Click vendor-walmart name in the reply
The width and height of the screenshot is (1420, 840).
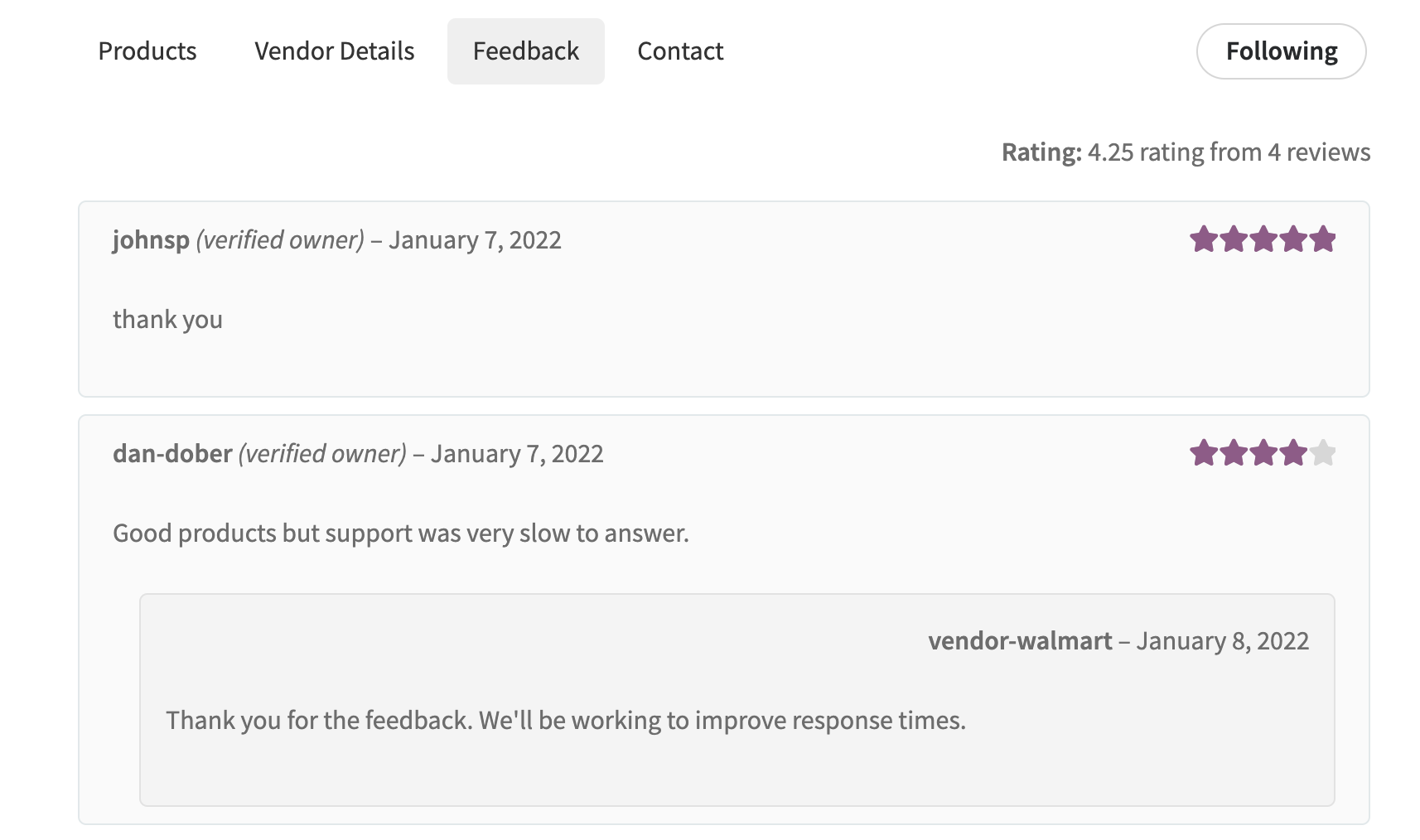click(x=1020, y=641)
